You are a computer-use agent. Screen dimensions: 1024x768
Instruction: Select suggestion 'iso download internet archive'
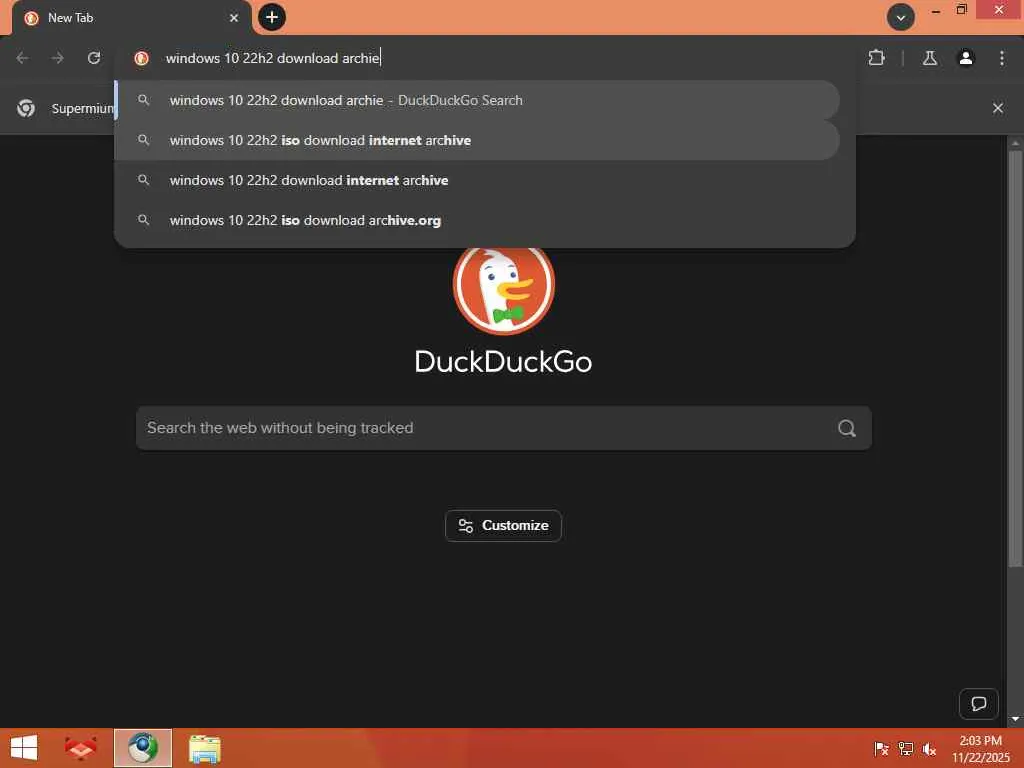pyautogui.click(x=477, y=140)
